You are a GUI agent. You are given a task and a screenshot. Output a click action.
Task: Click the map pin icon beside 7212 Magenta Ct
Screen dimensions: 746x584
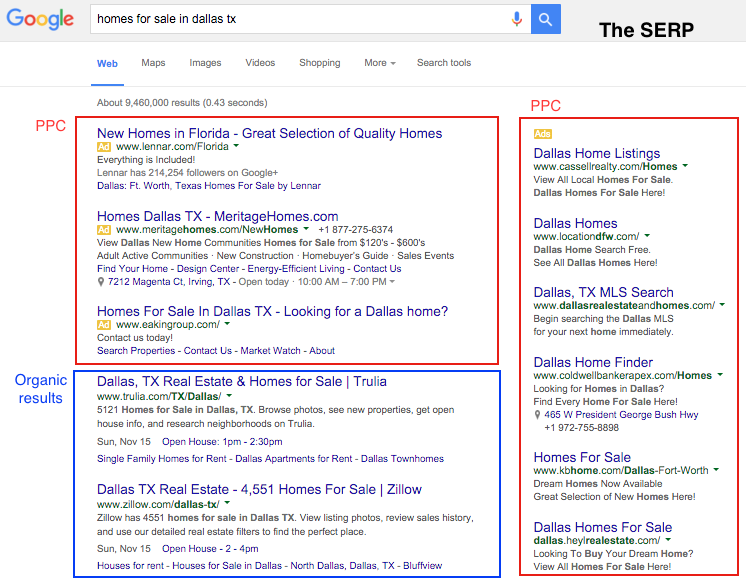click(x=100, y=282)
